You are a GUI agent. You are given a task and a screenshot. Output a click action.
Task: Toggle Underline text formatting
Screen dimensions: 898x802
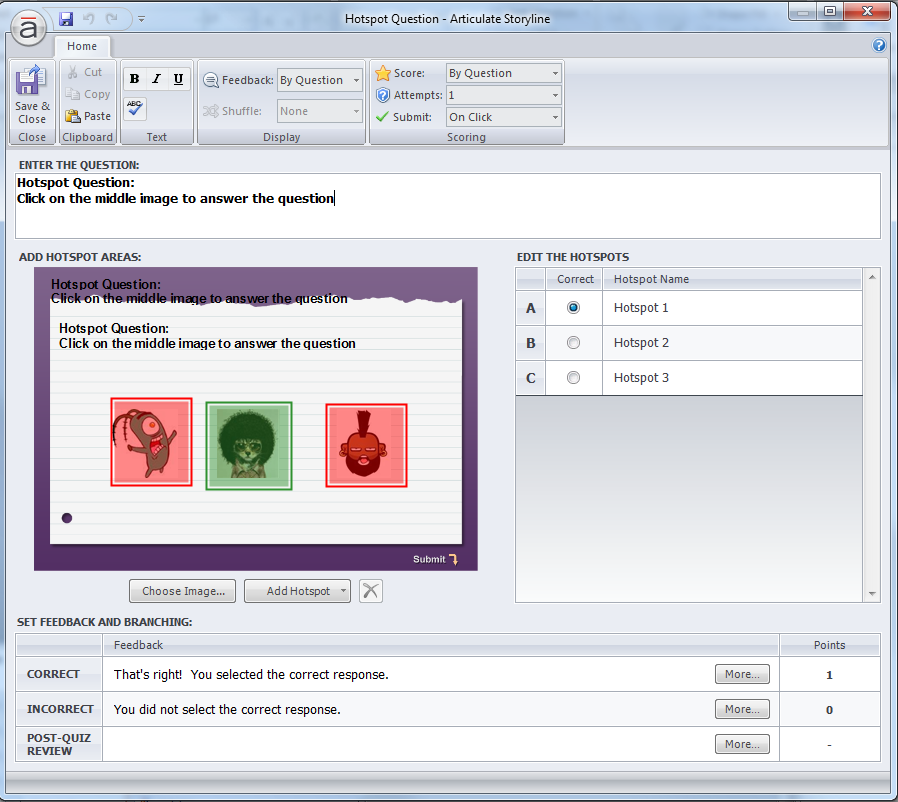pos(178,79)
